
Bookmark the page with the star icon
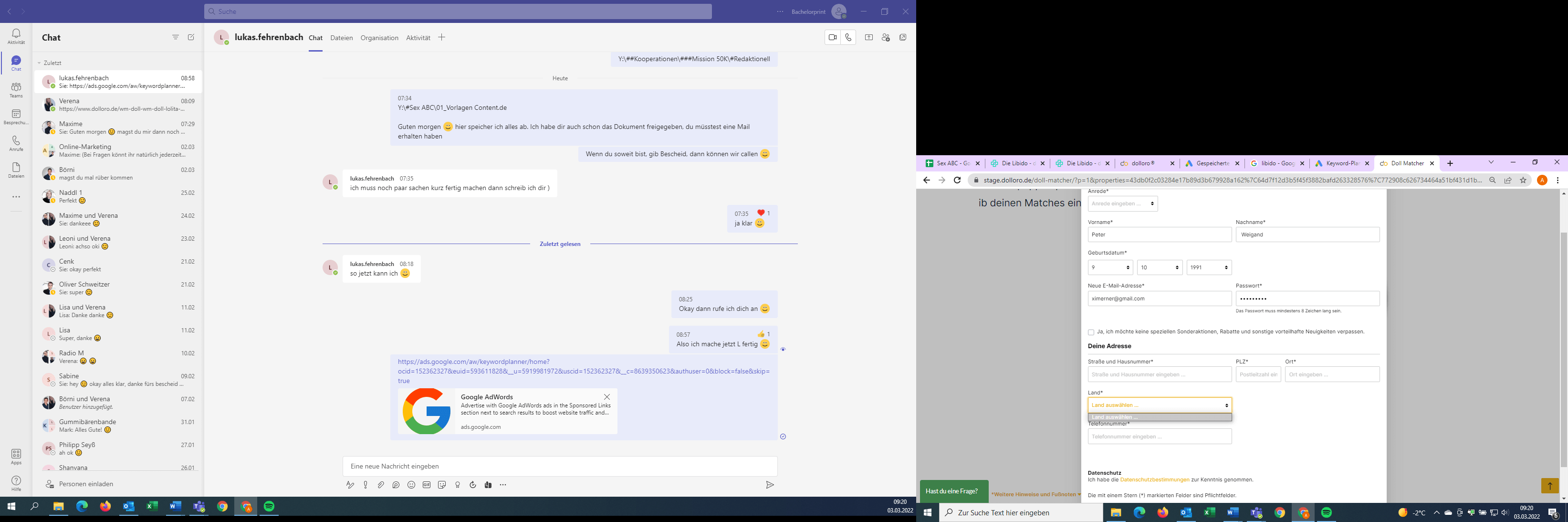pos(1524,181)
